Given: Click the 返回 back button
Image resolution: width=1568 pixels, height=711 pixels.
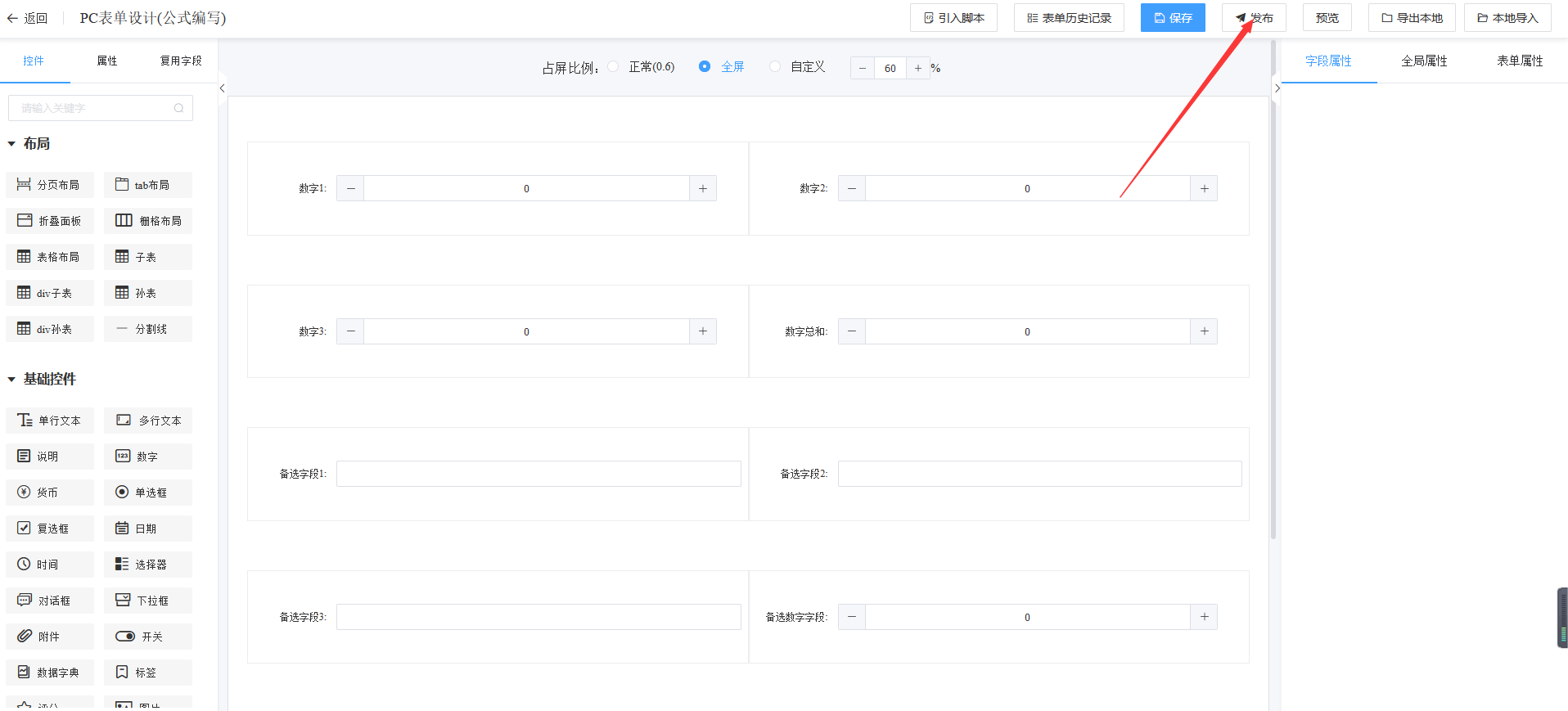Looking at the screenshot, I should click(27, 18).
